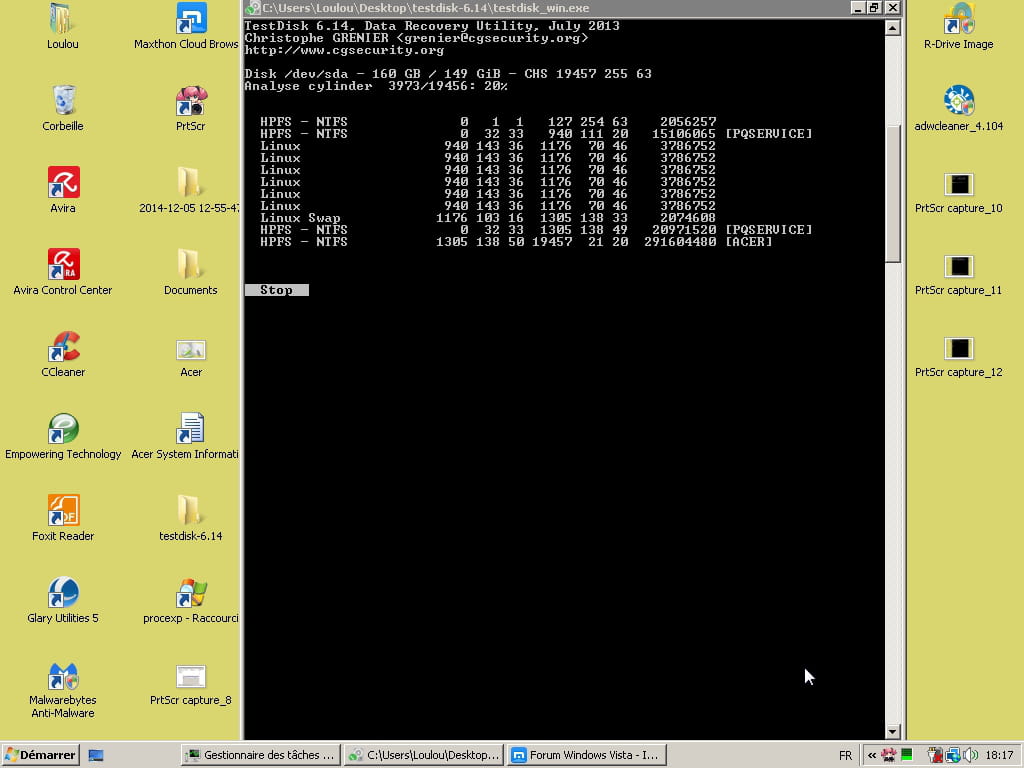
Task: Close the testdisk_win.exe console window
Action: [x=893, y=8]
